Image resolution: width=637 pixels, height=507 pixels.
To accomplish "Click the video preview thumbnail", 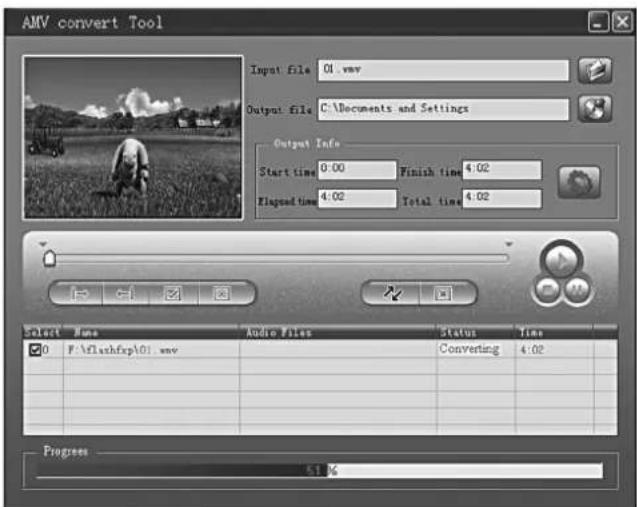I will click(133, 138).
